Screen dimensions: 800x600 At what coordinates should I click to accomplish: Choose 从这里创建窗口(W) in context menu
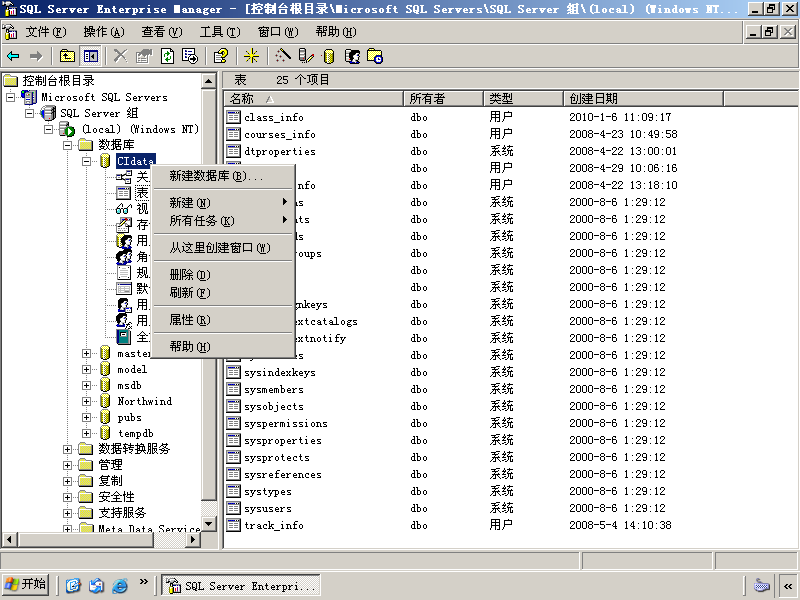[223, 248]
